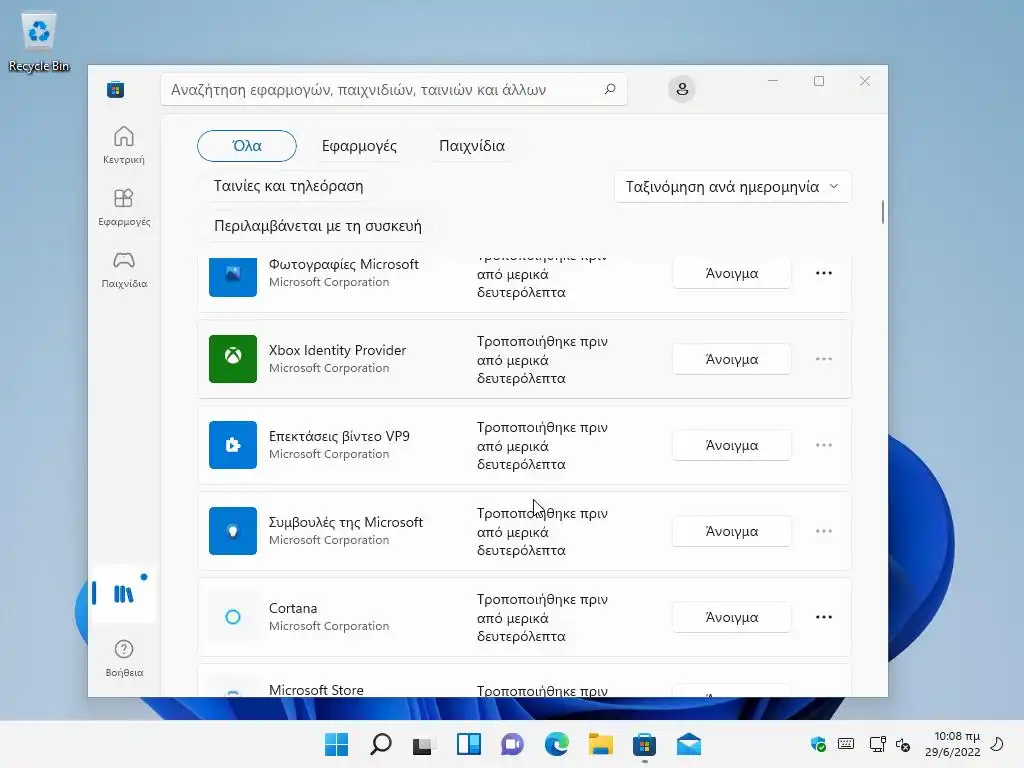The width and height of the screenshot is (1024, 768).
Task: Open the Κεντρική home icon in sidebar
Action: 123,145
